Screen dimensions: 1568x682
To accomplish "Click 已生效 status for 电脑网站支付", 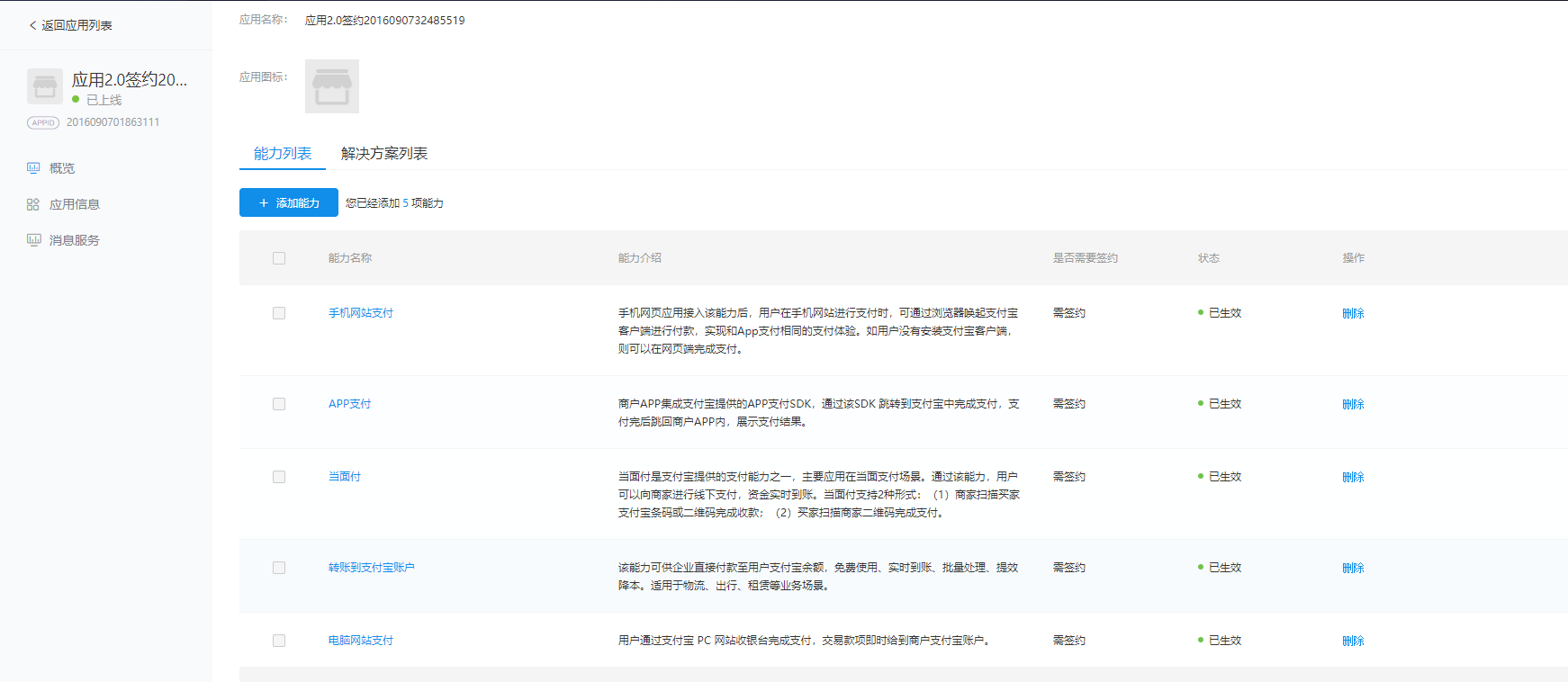I will pos(1225,641).
